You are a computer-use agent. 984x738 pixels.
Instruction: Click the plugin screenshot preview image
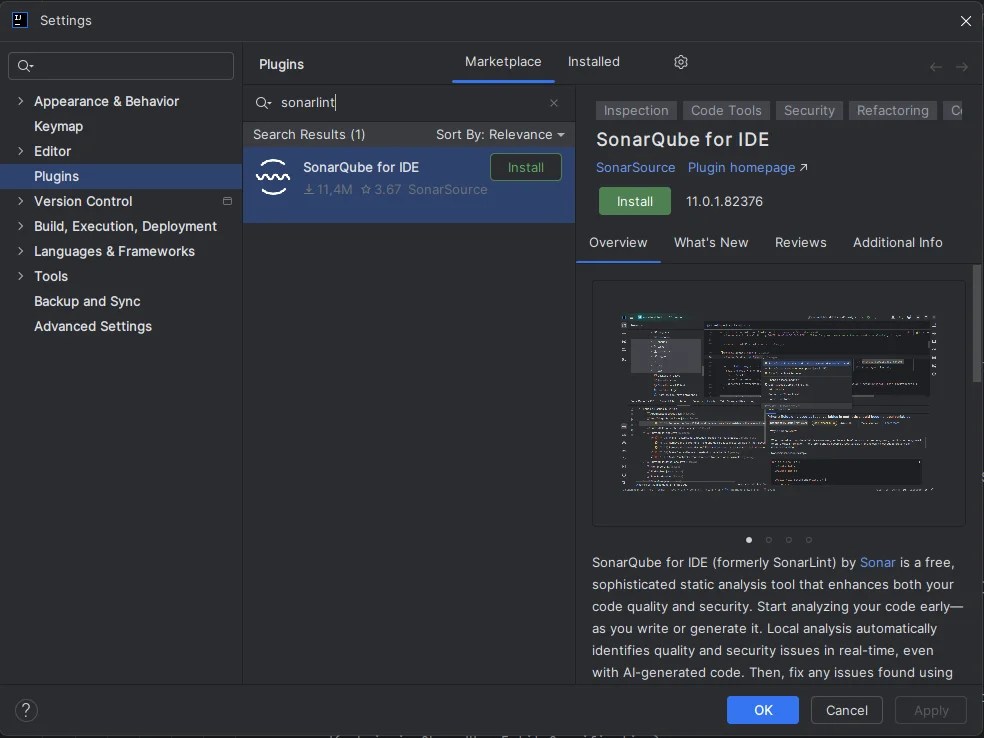778,402
